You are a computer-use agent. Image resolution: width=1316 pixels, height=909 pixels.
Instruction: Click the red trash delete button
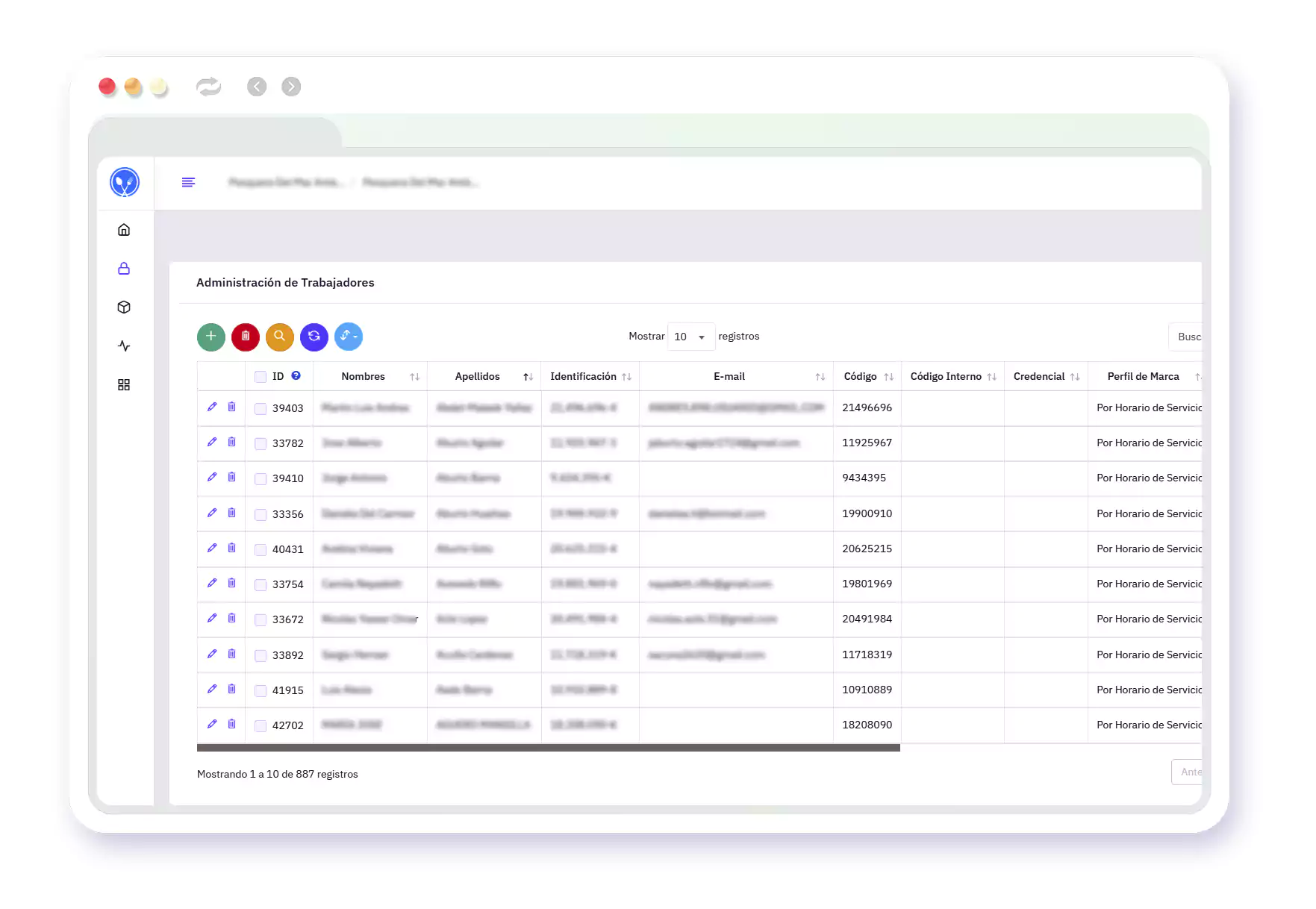pyautogui.click(x=246, y=337)
